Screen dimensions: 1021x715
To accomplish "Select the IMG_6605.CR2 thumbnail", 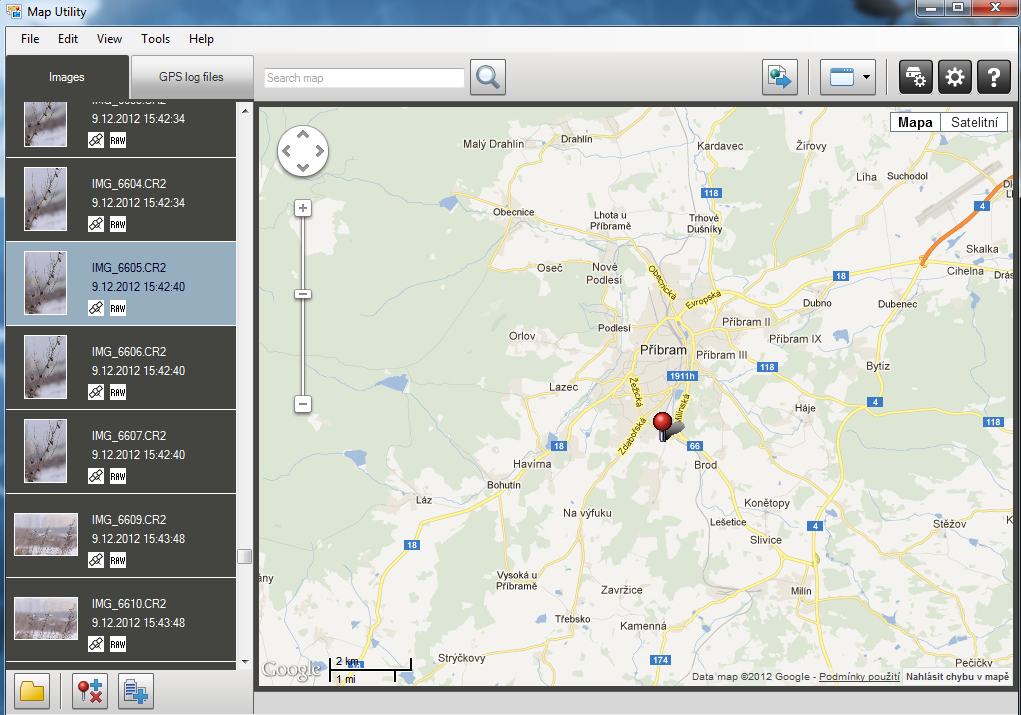I will (x=46, y=283).
